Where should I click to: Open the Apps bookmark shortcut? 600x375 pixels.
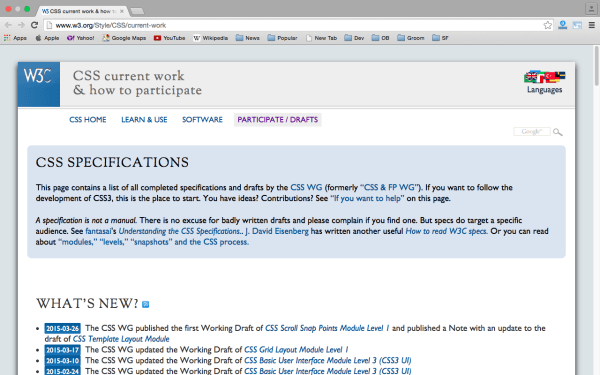pyautogui.click(x=15, y=38)
